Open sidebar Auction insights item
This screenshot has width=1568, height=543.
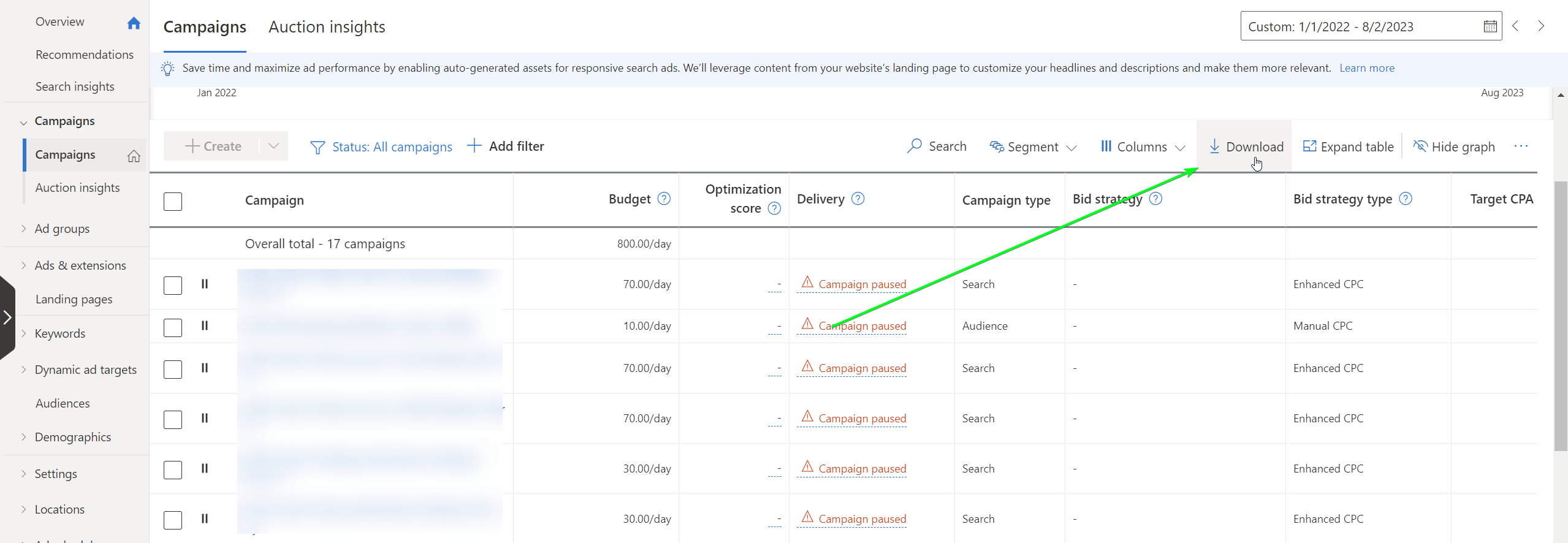coord(77,188)
